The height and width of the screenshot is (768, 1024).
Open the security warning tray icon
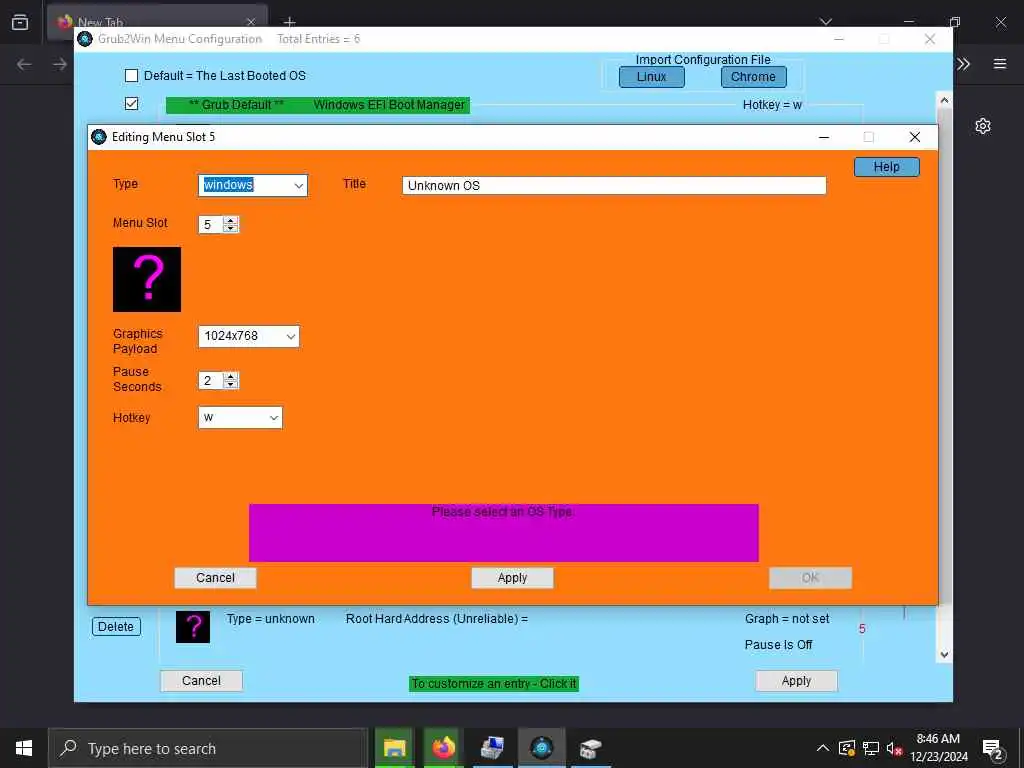coord(847,748)
